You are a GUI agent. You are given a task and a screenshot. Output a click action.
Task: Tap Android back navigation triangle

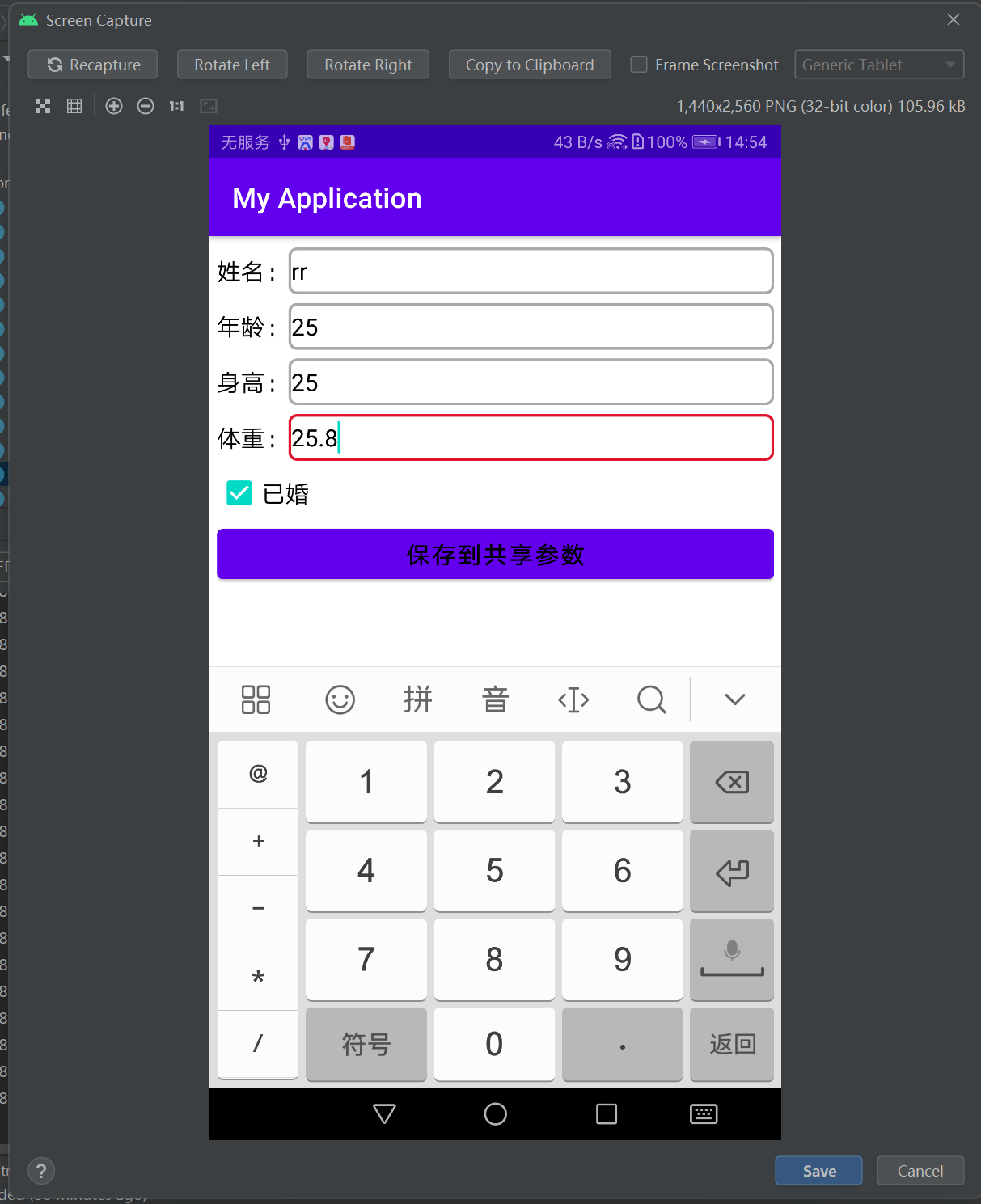point(384,1114)
